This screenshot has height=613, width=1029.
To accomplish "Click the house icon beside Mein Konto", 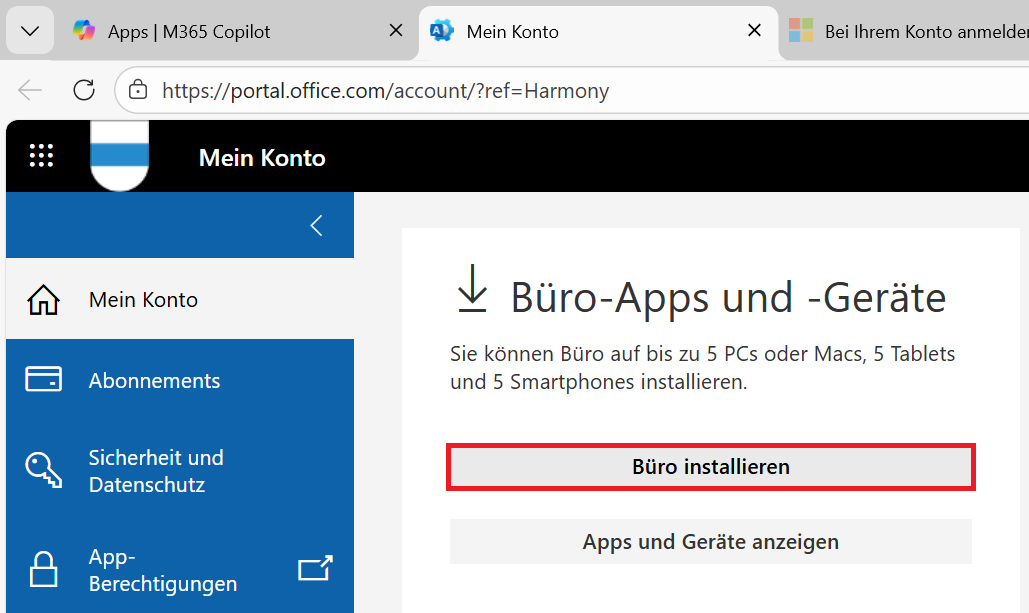I will 44,300.
